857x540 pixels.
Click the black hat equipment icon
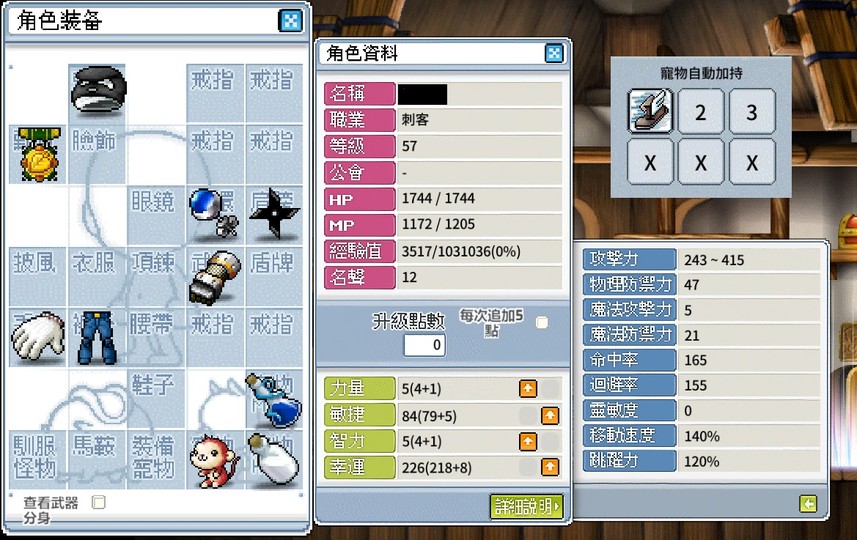98,90
